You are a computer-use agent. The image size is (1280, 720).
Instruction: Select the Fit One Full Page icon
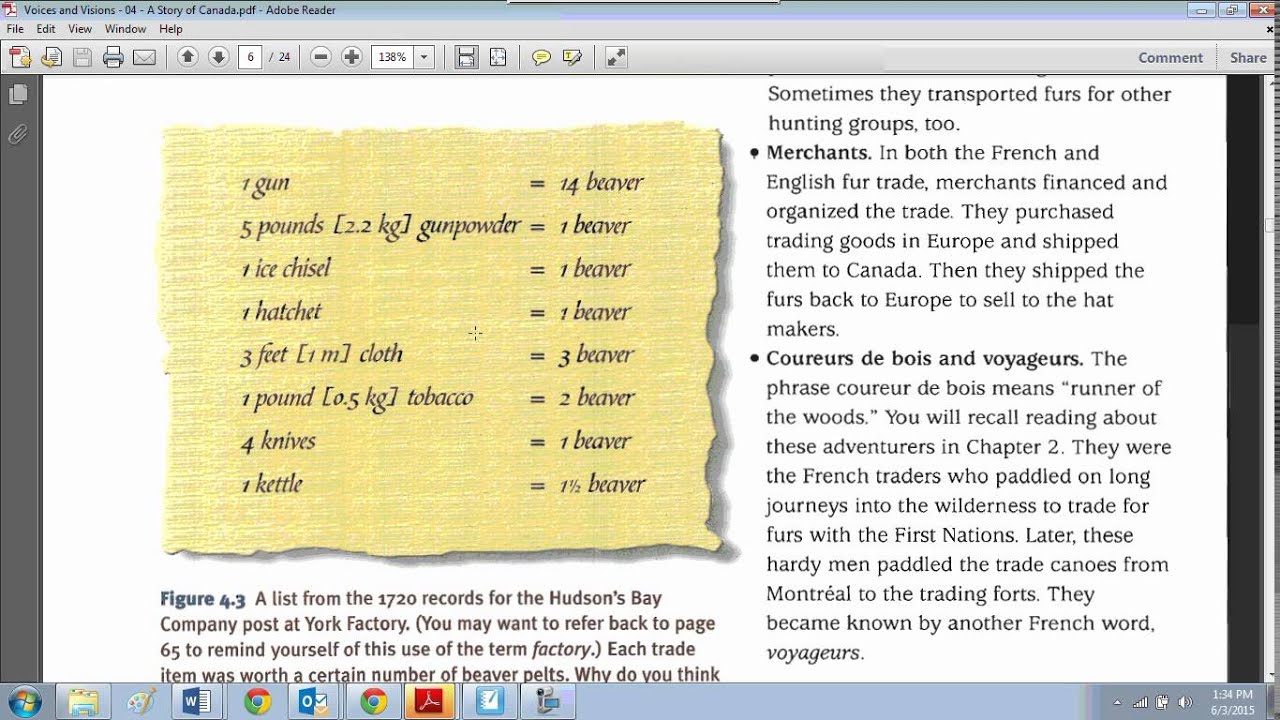click(498, 57)
